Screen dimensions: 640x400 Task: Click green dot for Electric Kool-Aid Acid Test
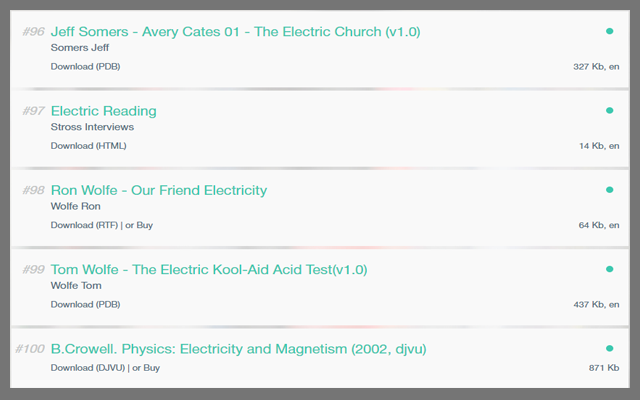point(609,269)
